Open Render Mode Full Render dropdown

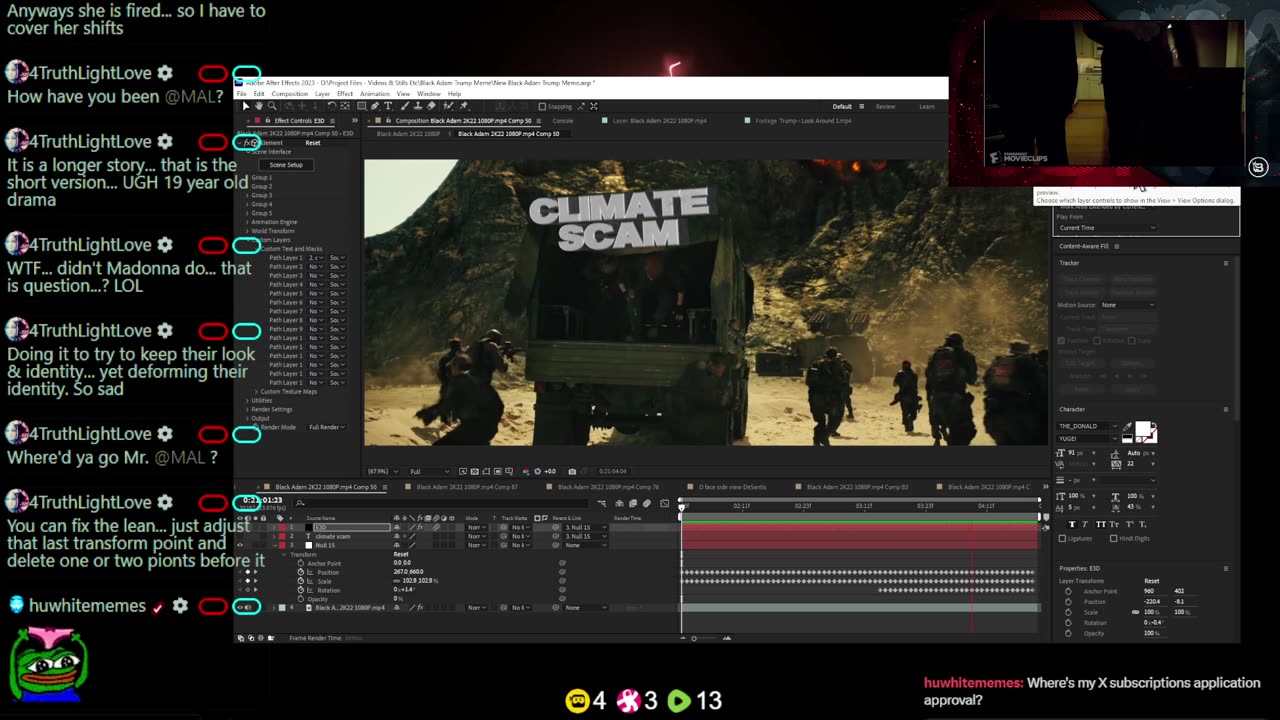(327, 427)
